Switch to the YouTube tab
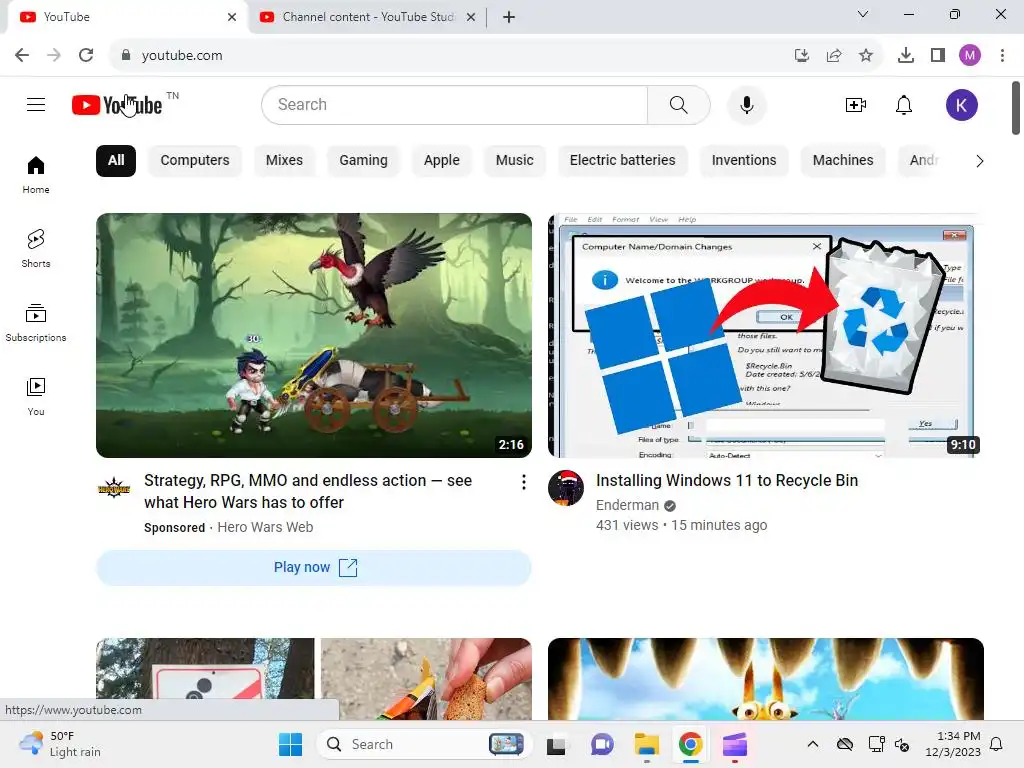Viewport: 1024px width, 768px height. (124, 17)
